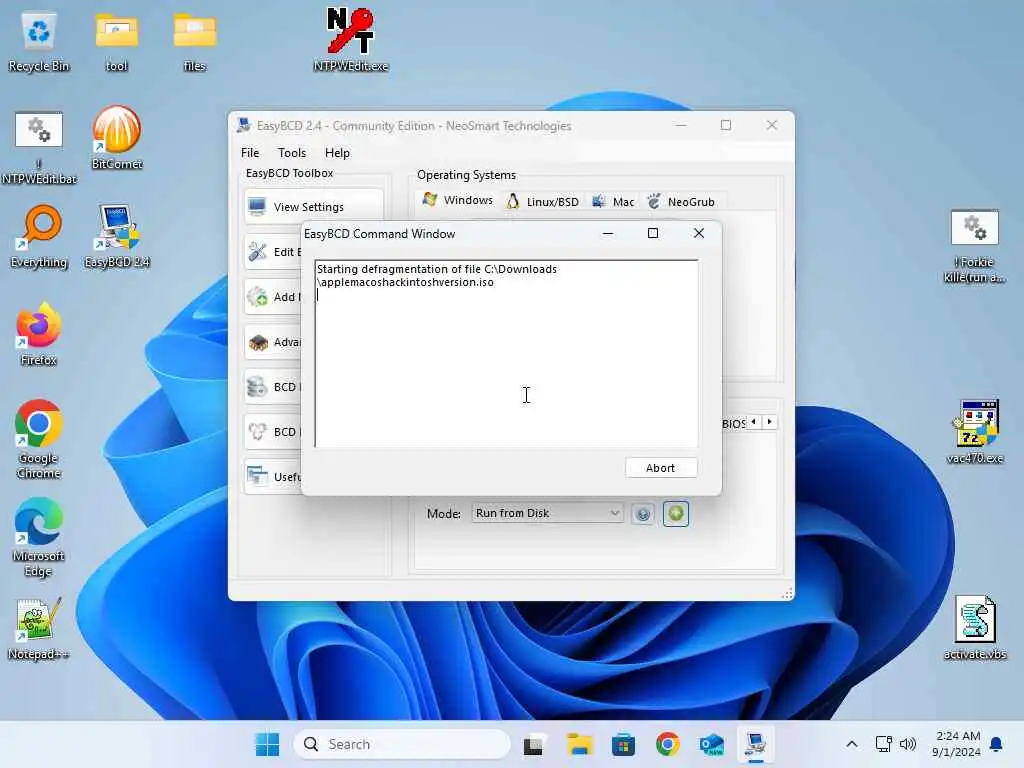Screen dimensions: 1024x768
Task: Select the EasyBCD 2.4 desktop shortcut
Action: click(x=117, y=236)
